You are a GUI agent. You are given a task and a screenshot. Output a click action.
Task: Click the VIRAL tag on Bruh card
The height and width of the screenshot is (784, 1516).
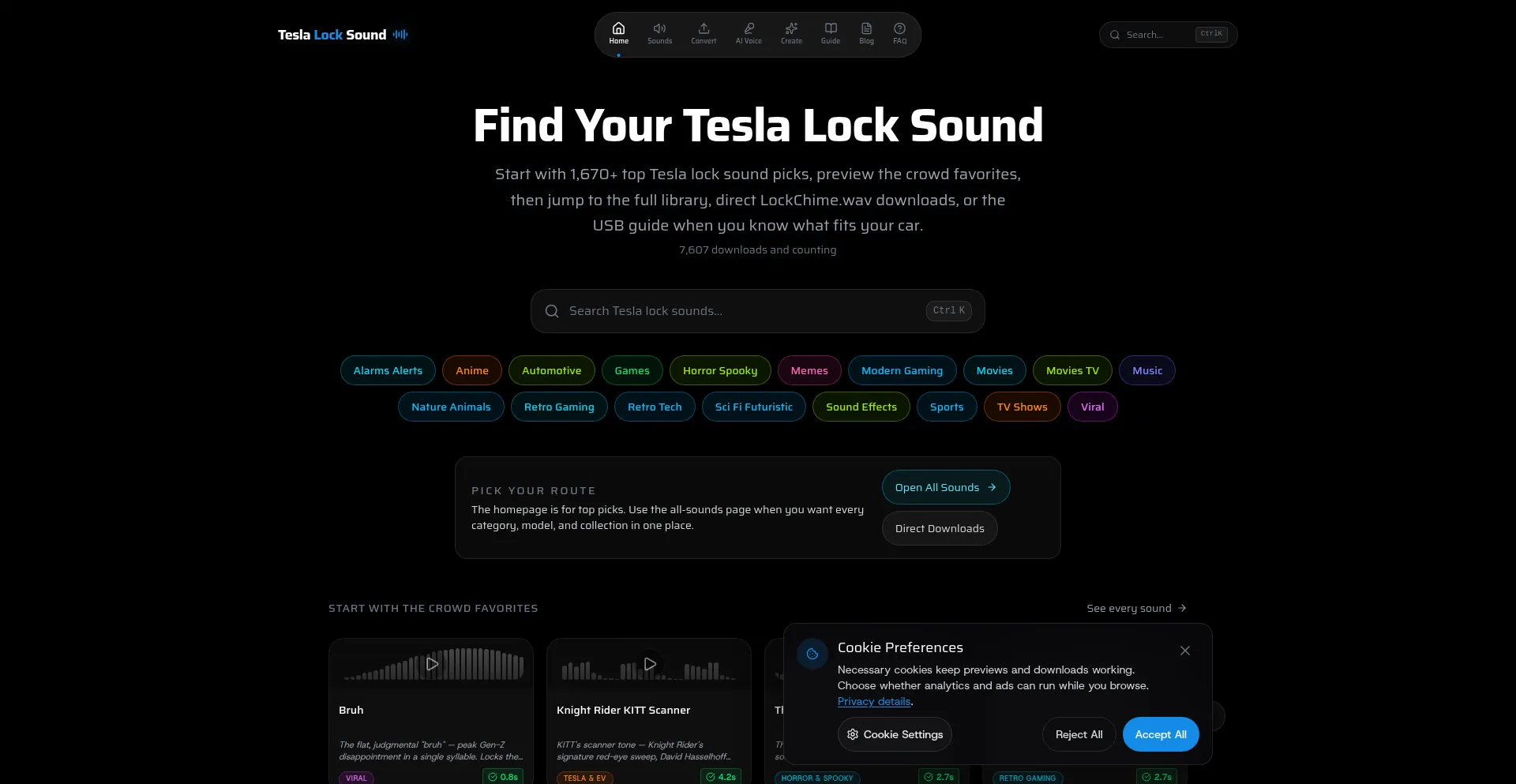click(356, 778)
